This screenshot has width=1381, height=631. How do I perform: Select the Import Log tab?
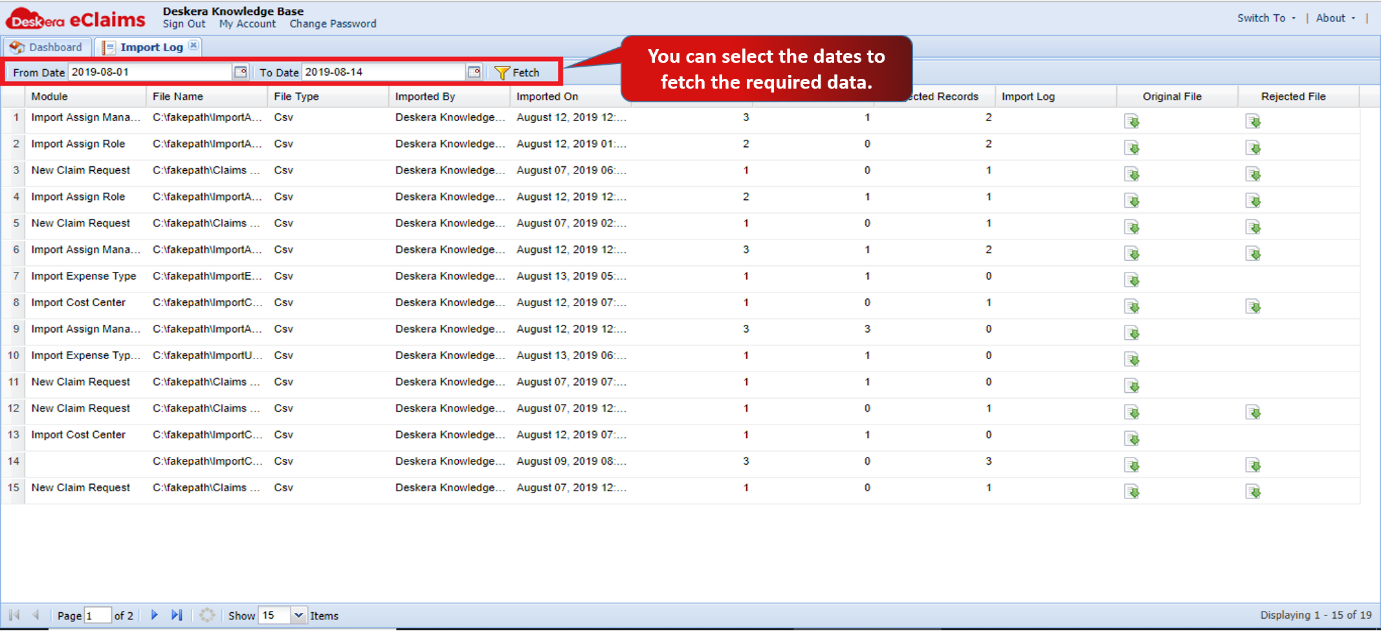(149, 47)
